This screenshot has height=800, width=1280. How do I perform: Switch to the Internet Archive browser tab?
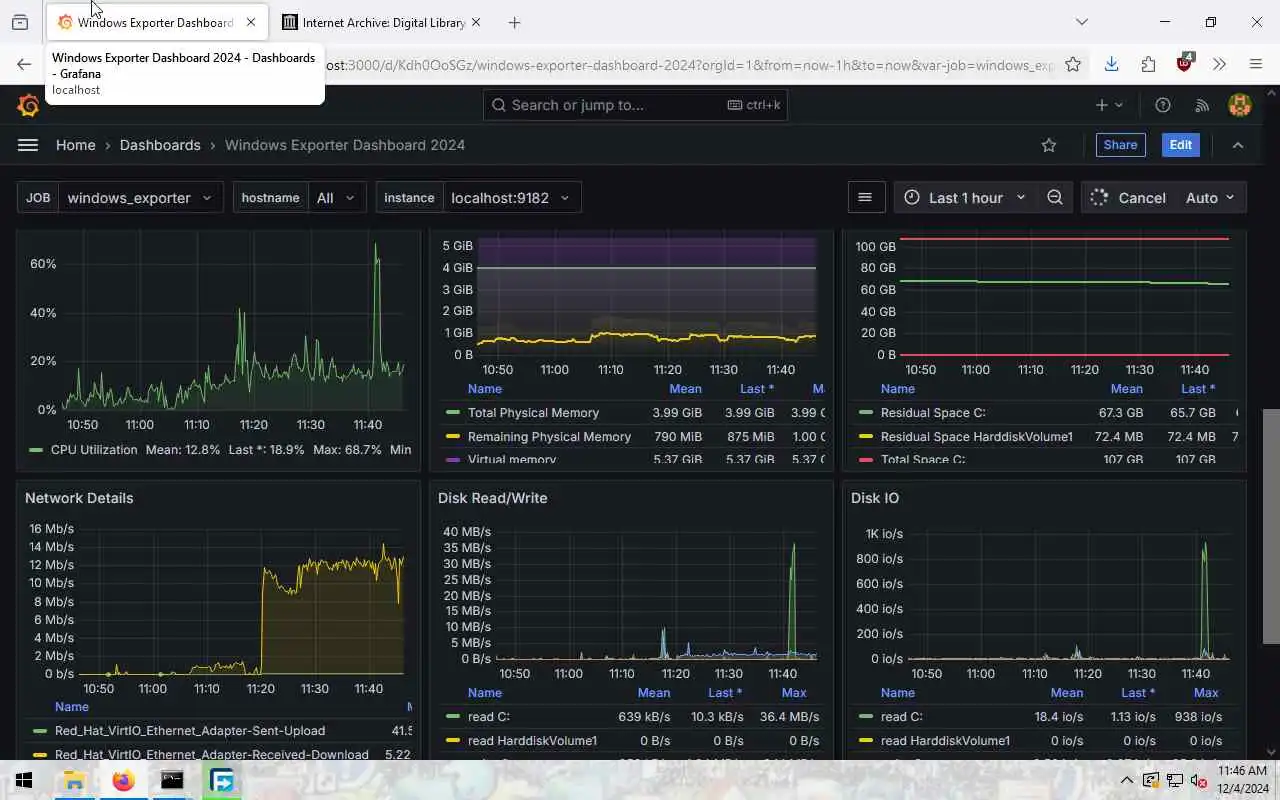pos(381,22)
